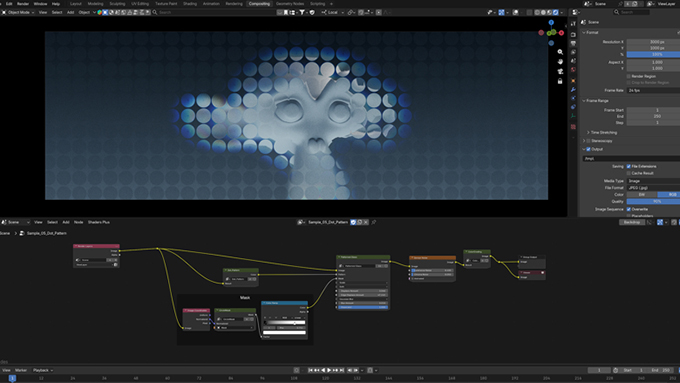
Task: Open the Frame Rate dropdown
Action: click(x=653, y=91)
